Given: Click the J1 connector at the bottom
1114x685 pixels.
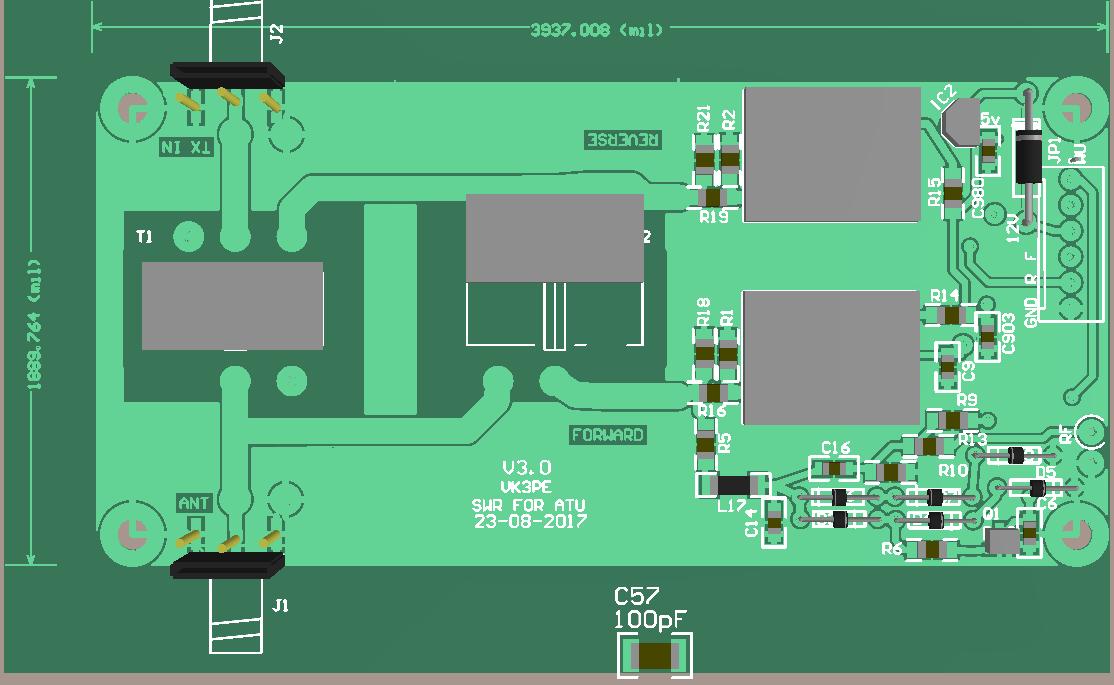Looking at the screenshot, I should click(x=227, y=567).
